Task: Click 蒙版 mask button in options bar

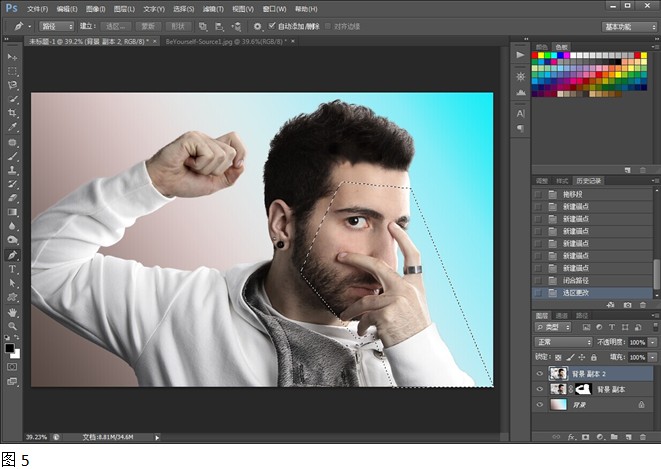Action: [x=148, y=27]
